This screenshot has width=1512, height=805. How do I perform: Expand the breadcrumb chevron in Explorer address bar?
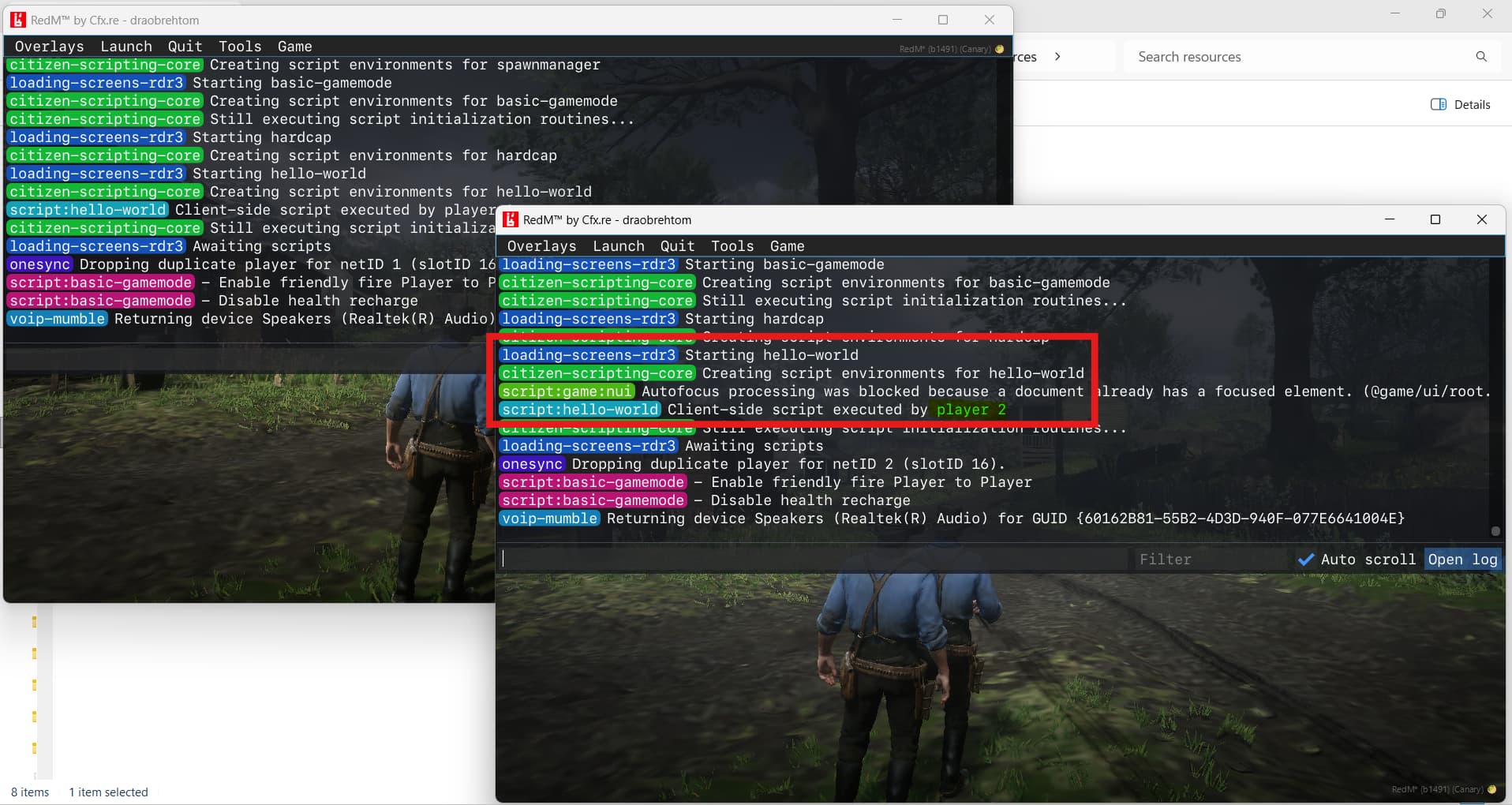[1057, 57]
